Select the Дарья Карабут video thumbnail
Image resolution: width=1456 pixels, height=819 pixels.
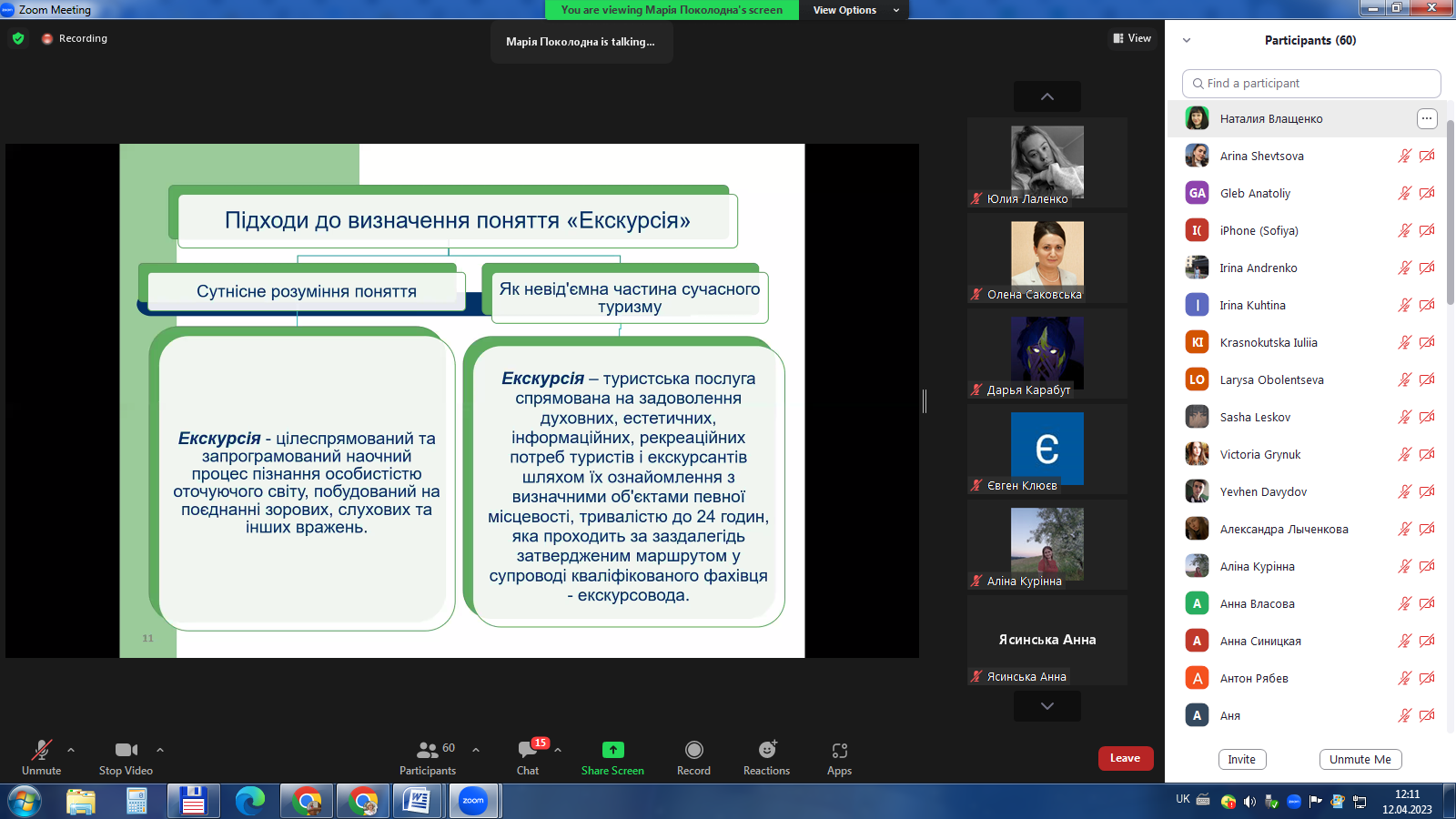[1047, 353]
